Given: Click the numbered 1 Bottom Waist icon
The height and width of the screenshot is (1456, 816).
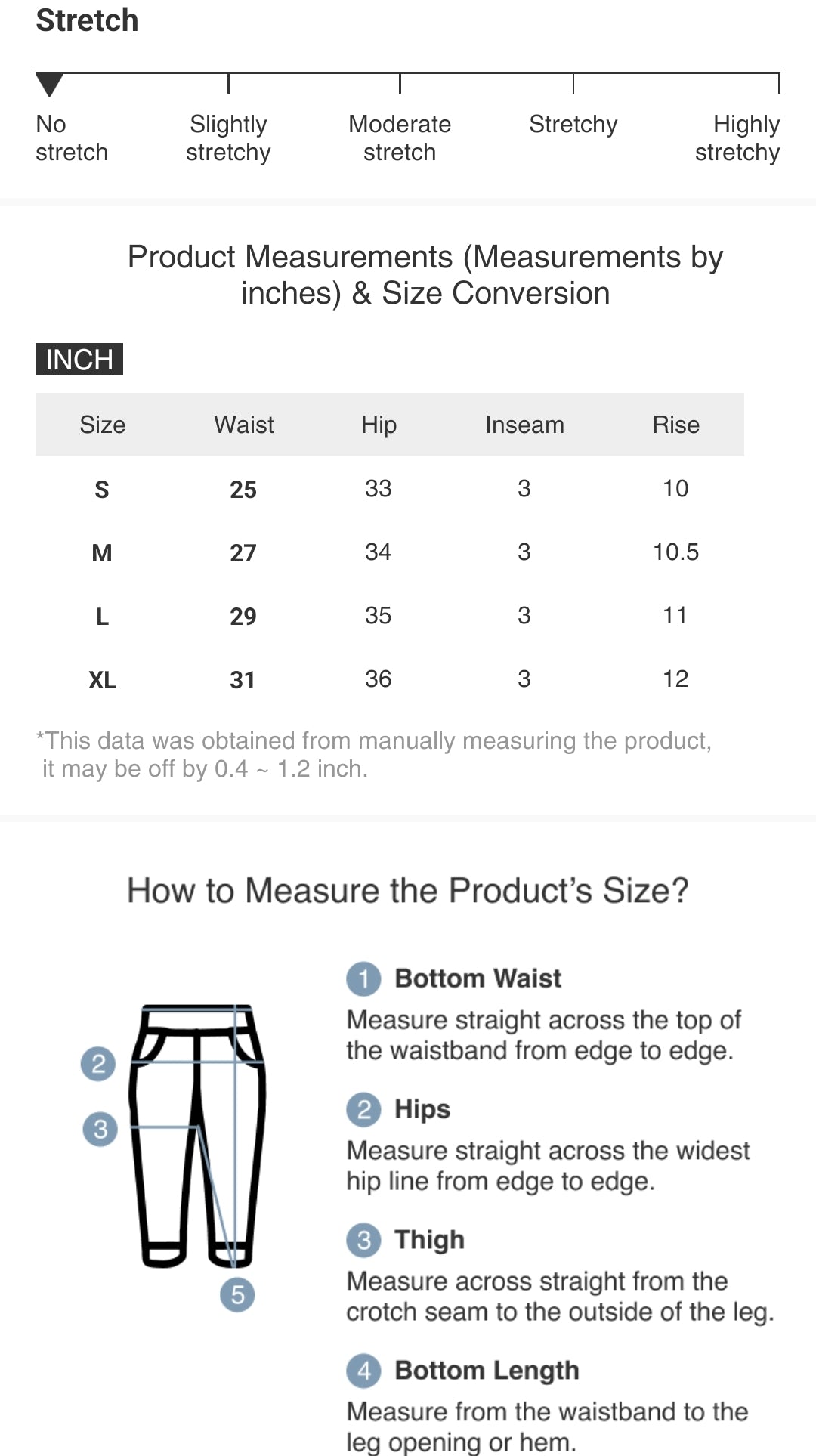Looking at the screenshot, I should [363, 979].
